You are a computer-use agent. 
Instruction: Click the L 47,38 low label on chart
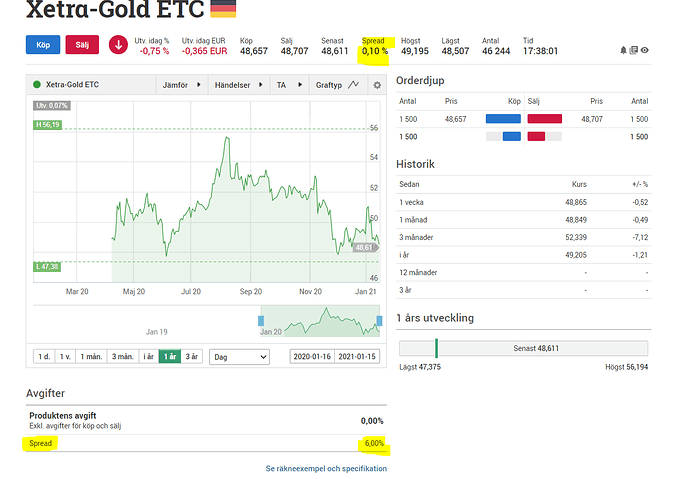[x=47, y=267]
